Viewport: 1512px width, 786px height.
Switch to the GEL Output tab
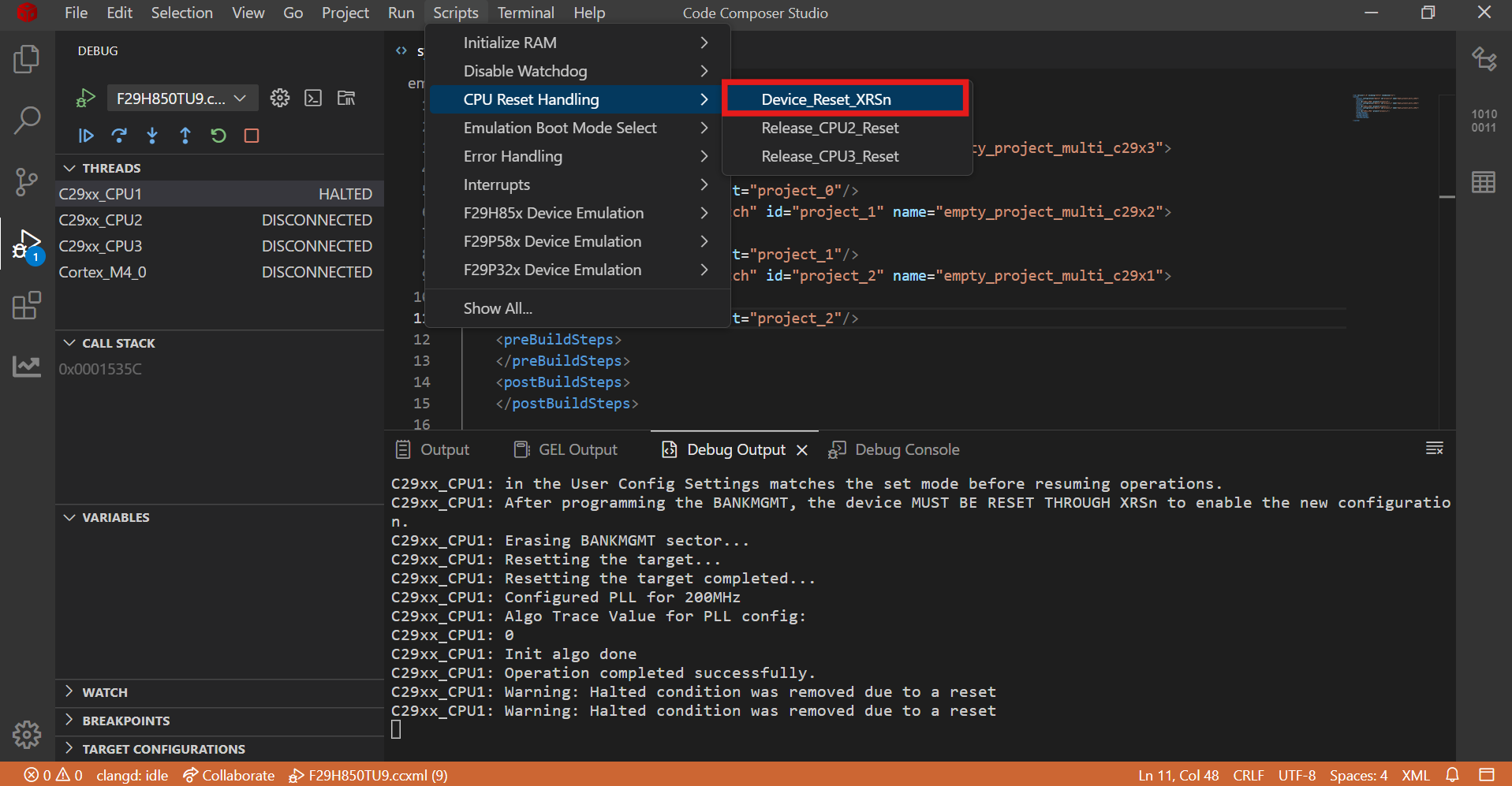pyautogui.click(x=566, y=449)
